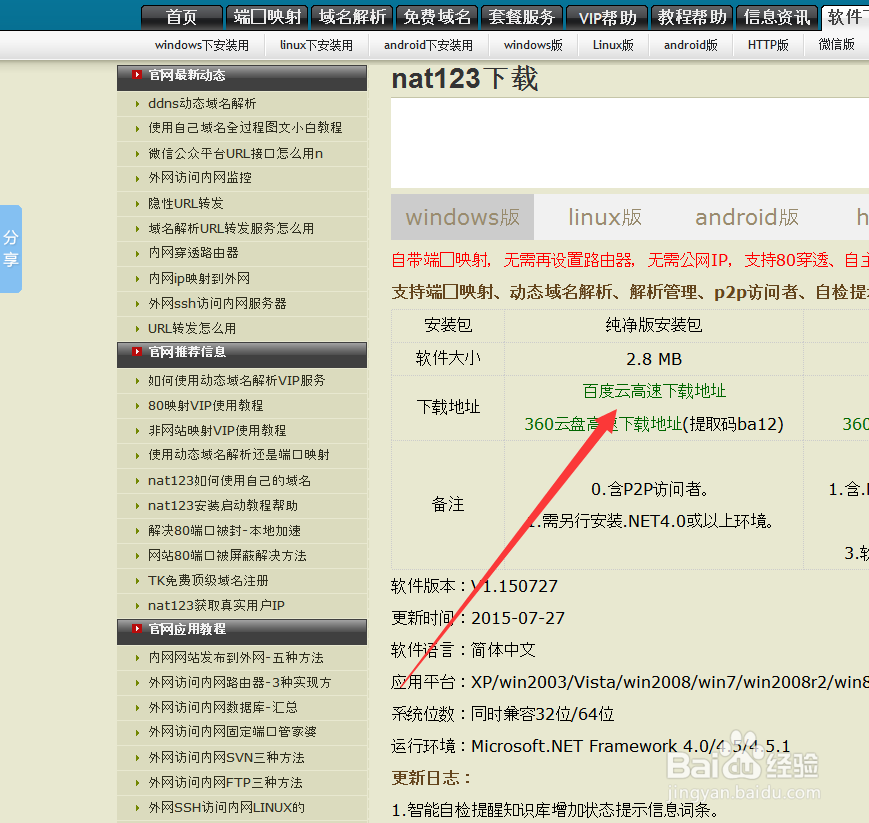This screenshot has height=823, width=869.
Task: Click the nat123下载 page heading
Action: coord(464,78)
